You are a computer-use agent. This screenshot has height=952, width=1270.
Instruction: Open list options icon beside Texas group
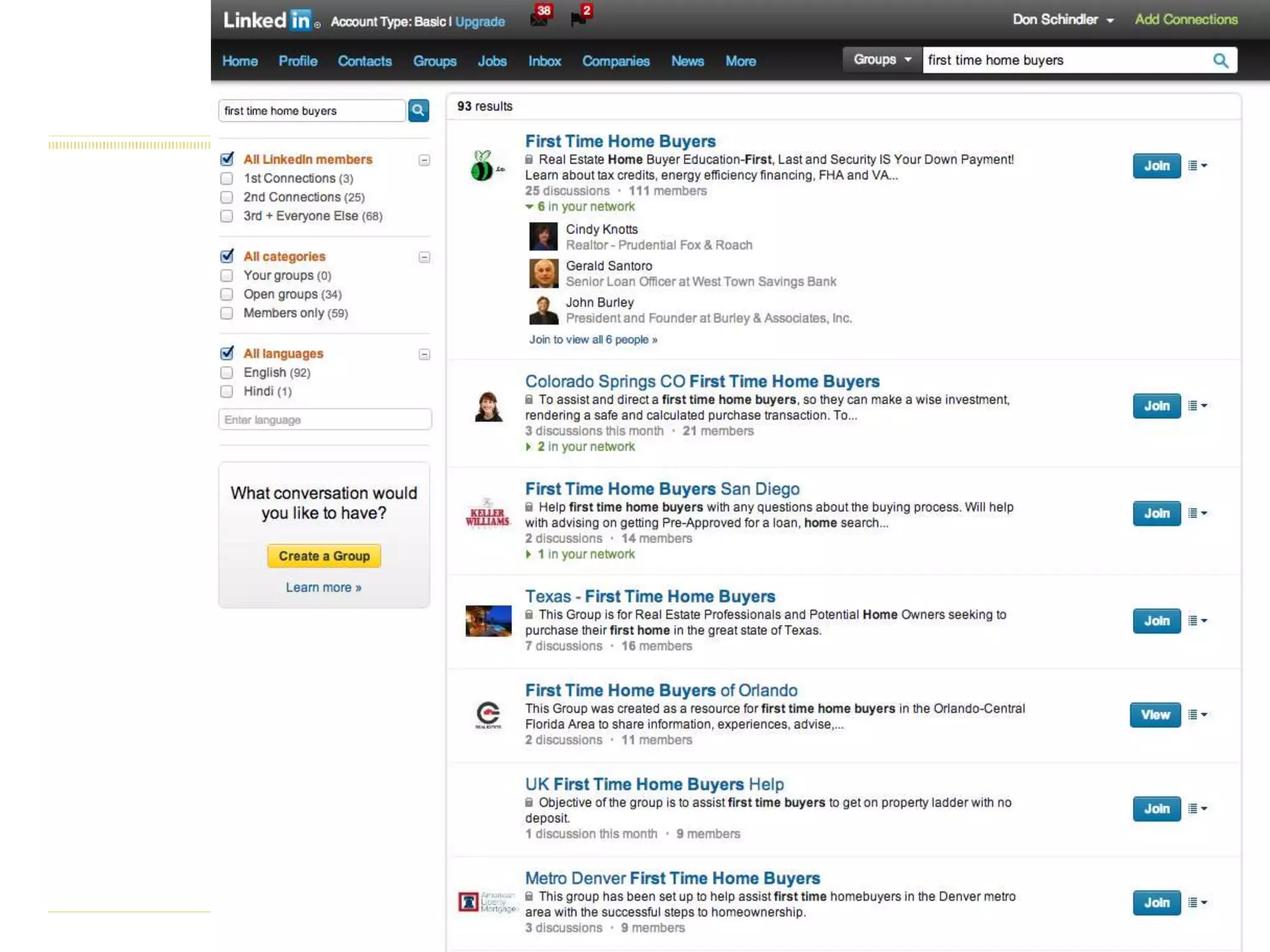(x=1197, y=620)
